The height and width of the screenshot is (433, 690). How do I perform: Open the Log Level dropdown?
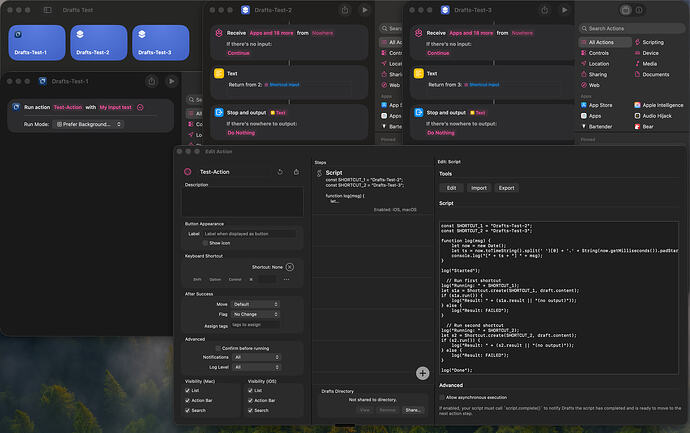pyautogui.click(x=257, y=367)
